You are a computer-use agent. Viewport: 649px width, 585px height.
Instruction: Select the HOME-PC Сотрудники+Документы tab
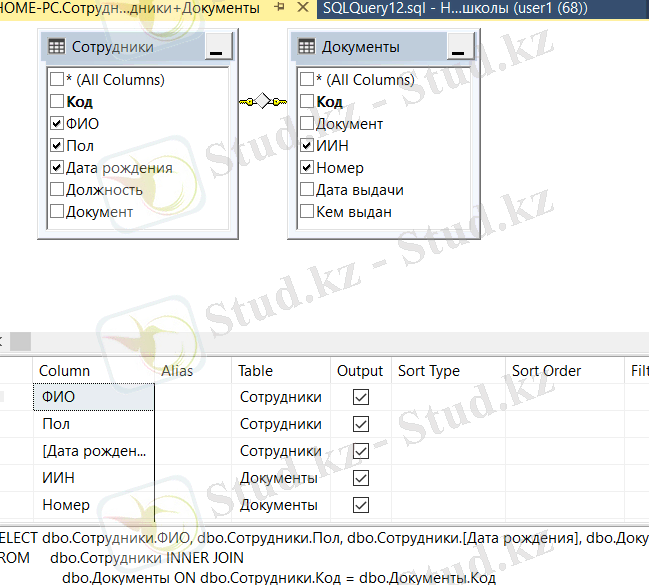pos(130,8)
